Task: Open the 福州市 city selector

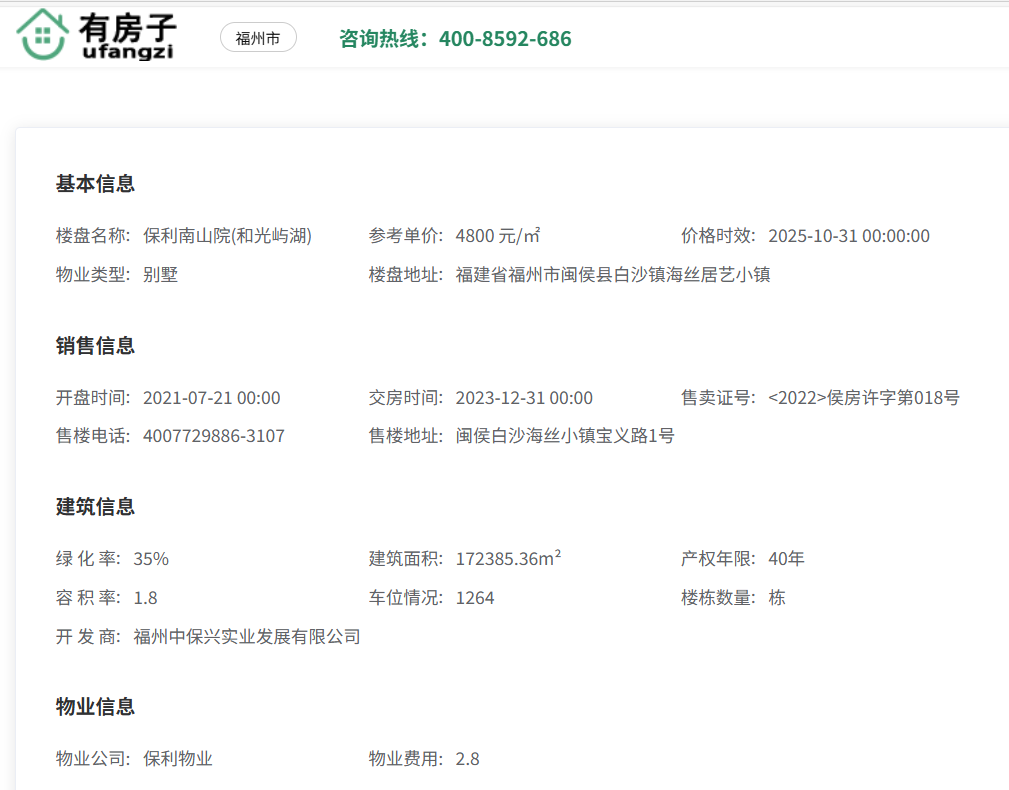Action: [258, 39]
